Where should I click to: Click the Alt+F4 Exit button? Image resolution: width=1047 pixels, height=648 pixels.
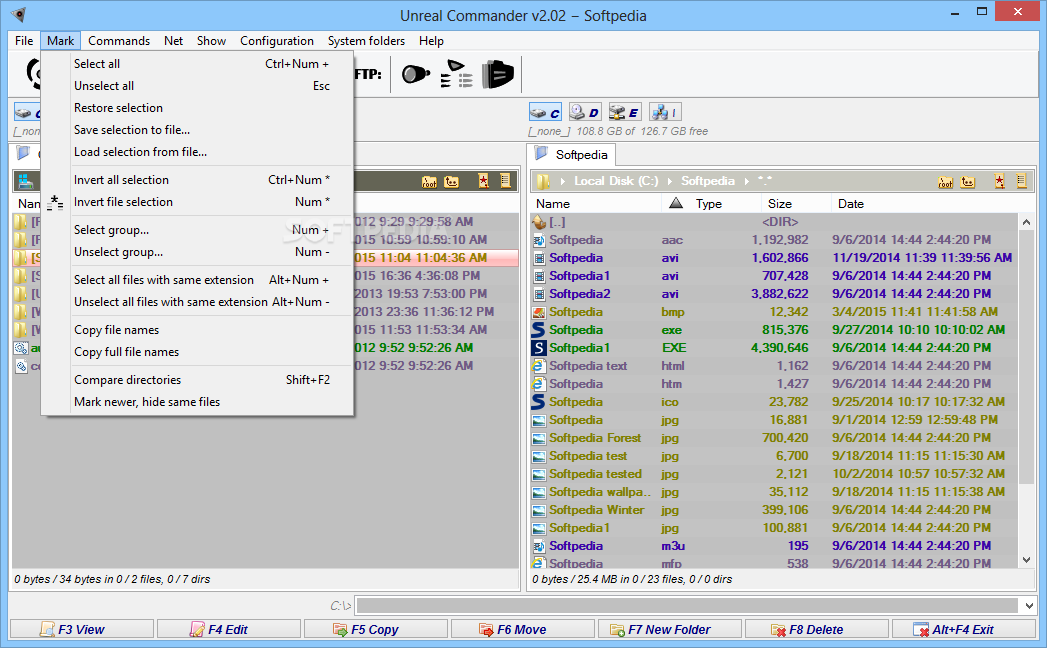pyautogui.click(x=964, y=629)
